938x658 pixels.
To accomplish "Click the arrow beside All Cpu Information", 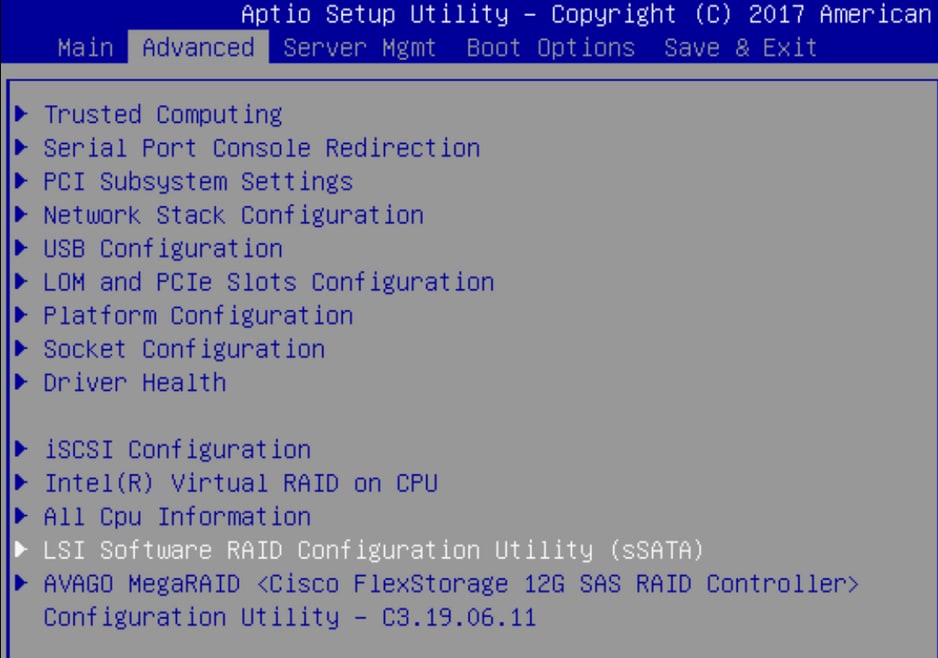I will pos(21,517).
